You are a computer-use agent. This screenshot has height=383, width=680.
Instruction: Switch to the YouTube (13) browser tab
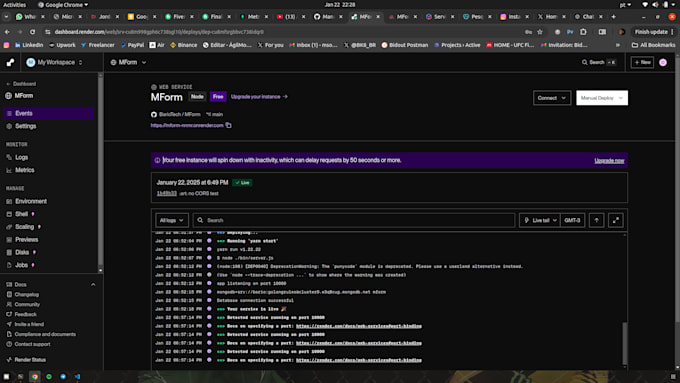tap(291, 16)
